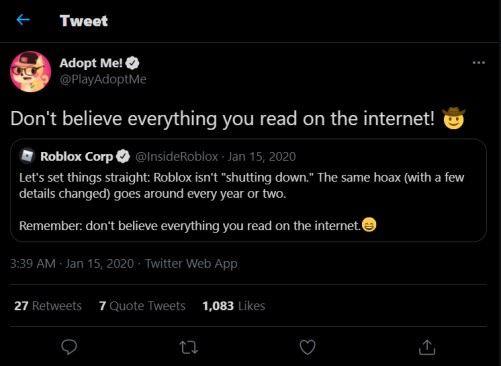Like the tweet with heart icon
This screenshot has width=501, height=366.
307,347
